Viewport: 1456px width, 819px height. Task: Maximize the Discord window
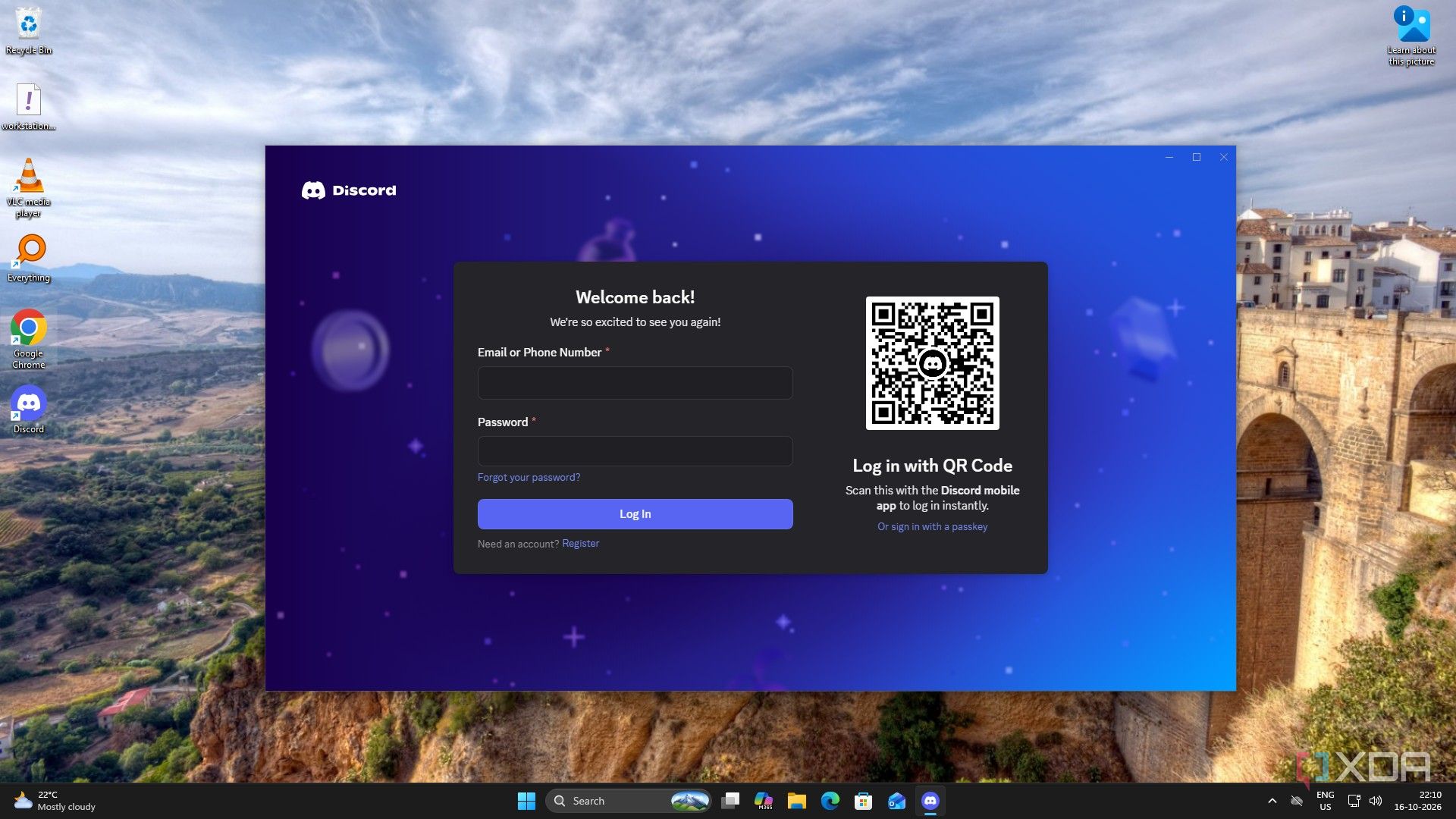coord(1197,157)
